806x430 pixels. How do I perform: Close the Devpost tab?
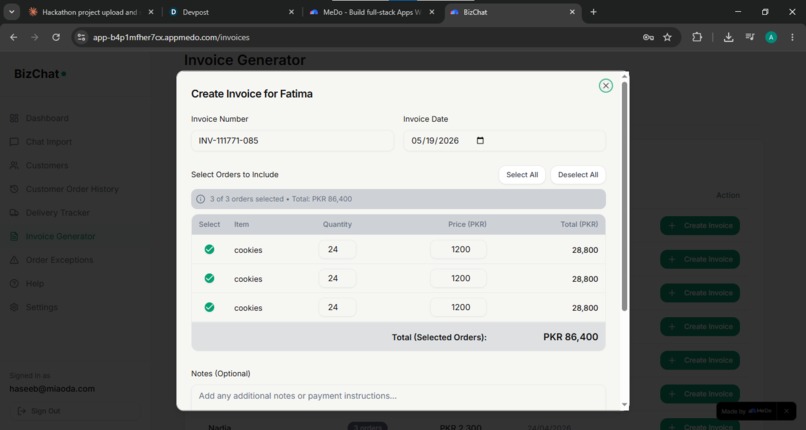click(291, 12)
